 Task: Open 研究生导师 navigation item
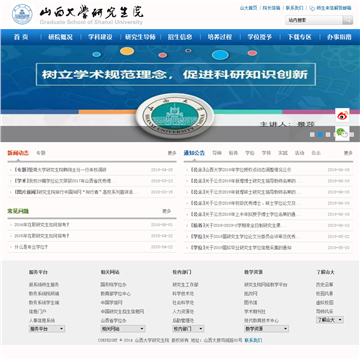[140, 37]
